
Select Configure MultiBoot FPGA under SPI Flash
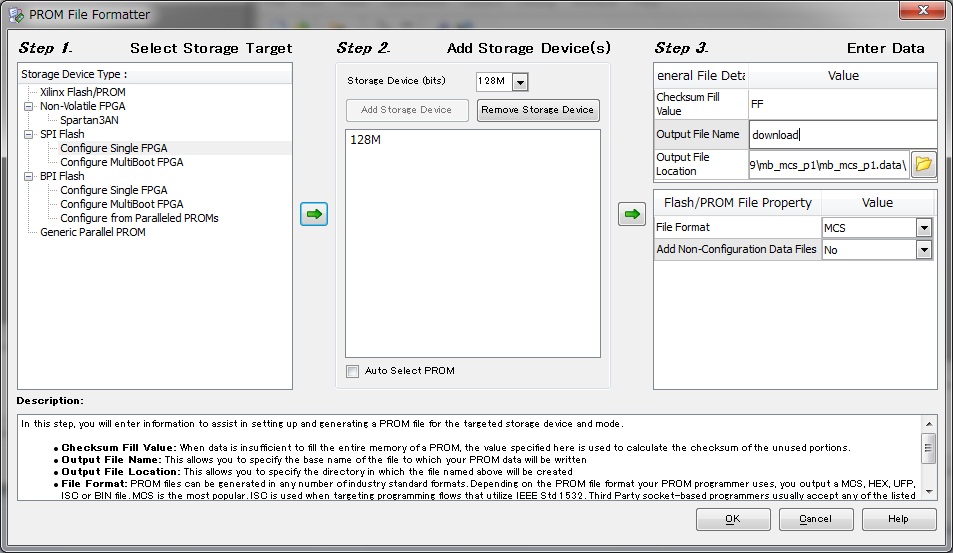[122, 162]
